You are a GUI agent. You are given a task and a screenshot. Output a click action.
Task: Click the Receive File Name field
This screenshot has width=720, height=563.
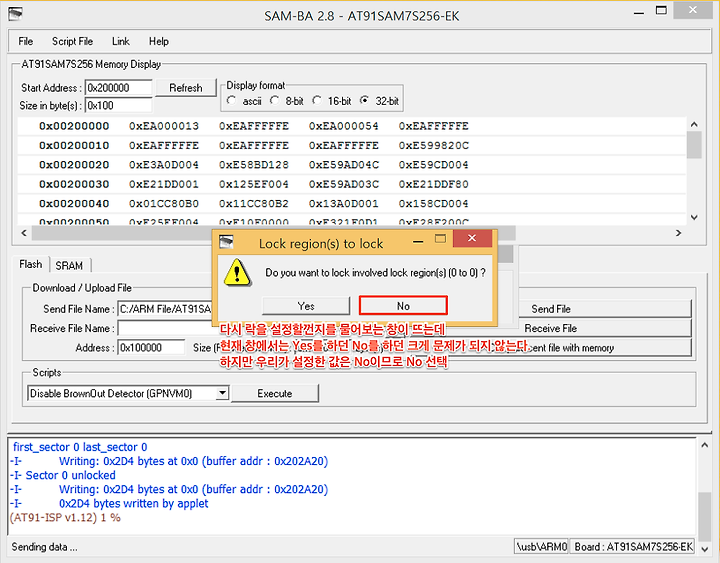pyautogui.click(x=165, y=328)
